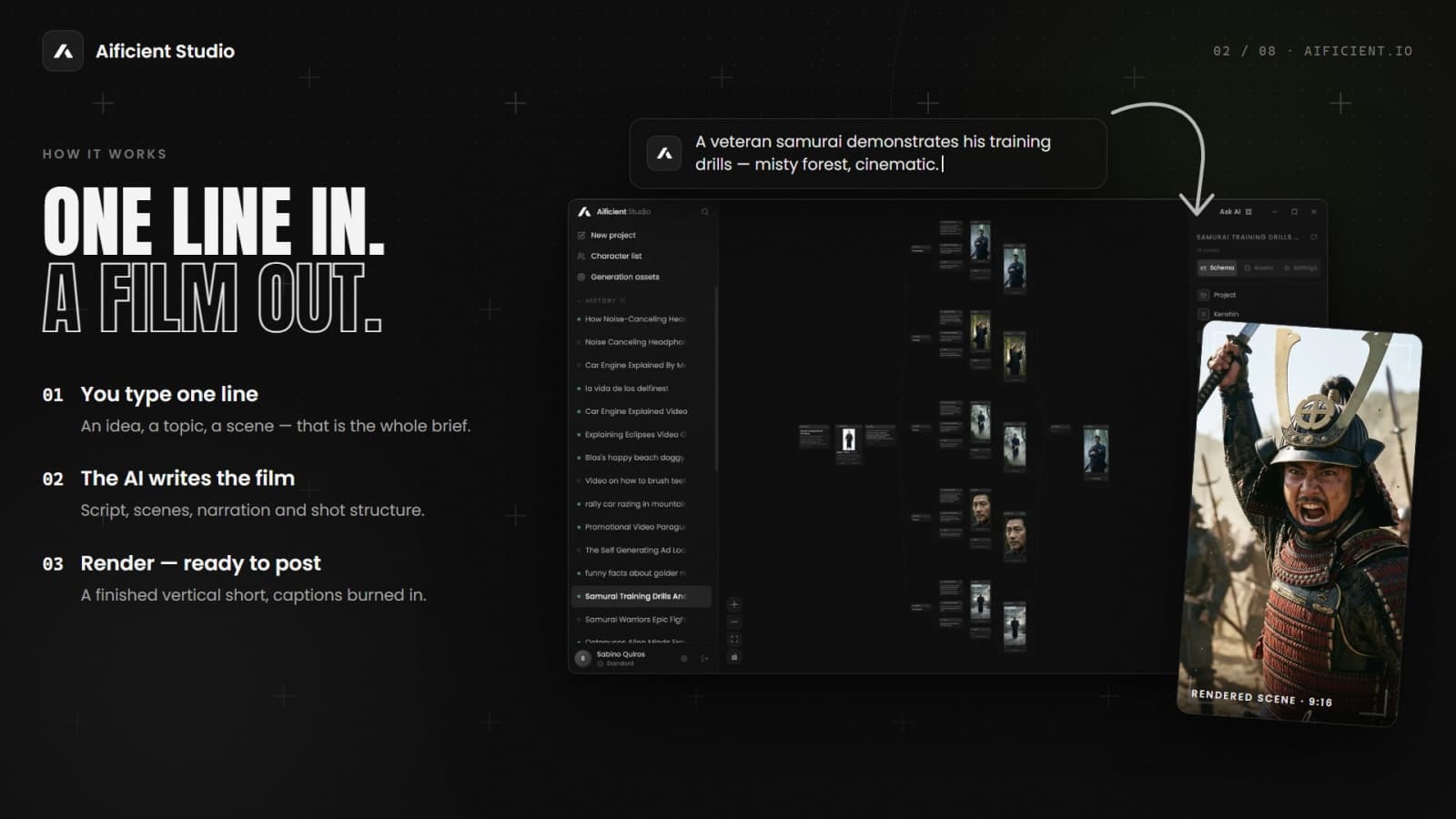Screen dimensions: 1456x819
Task: Open the final scene thumbnail on the canvas's right
Action: (1097, 452)
